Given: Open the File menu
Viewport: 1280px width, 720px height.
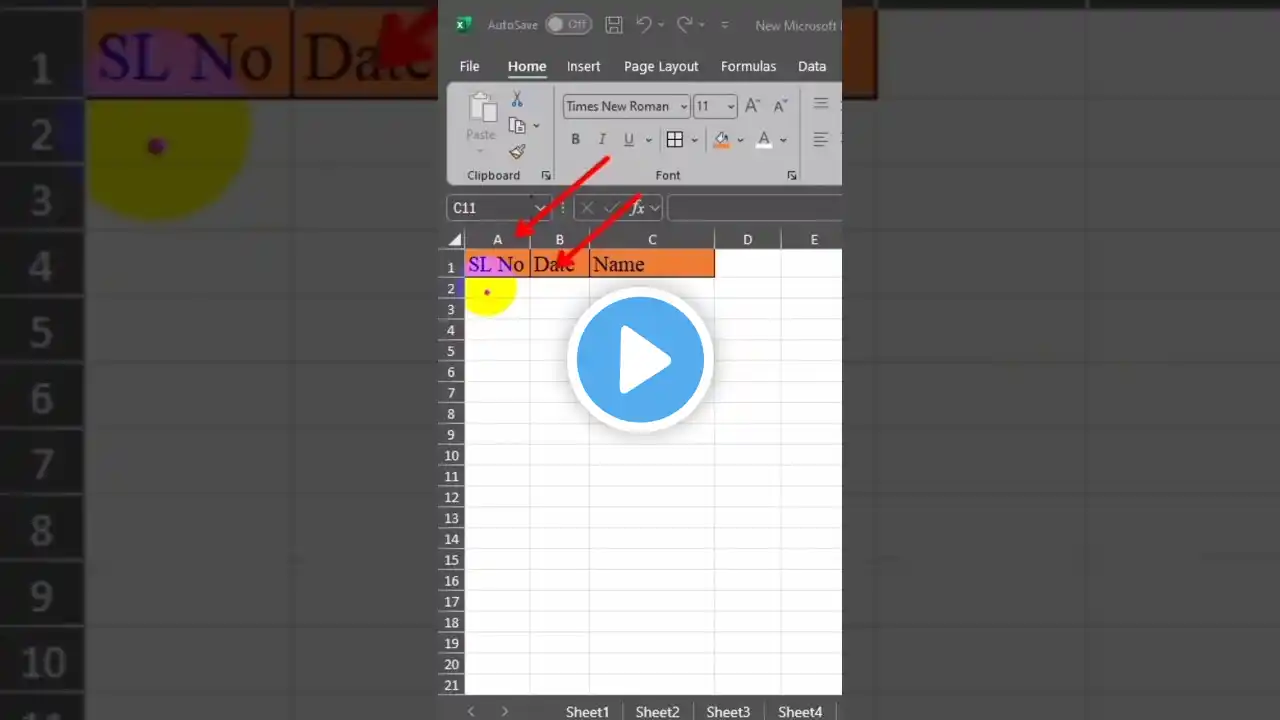Looking at the screenshot, I should tap(469, 66).
